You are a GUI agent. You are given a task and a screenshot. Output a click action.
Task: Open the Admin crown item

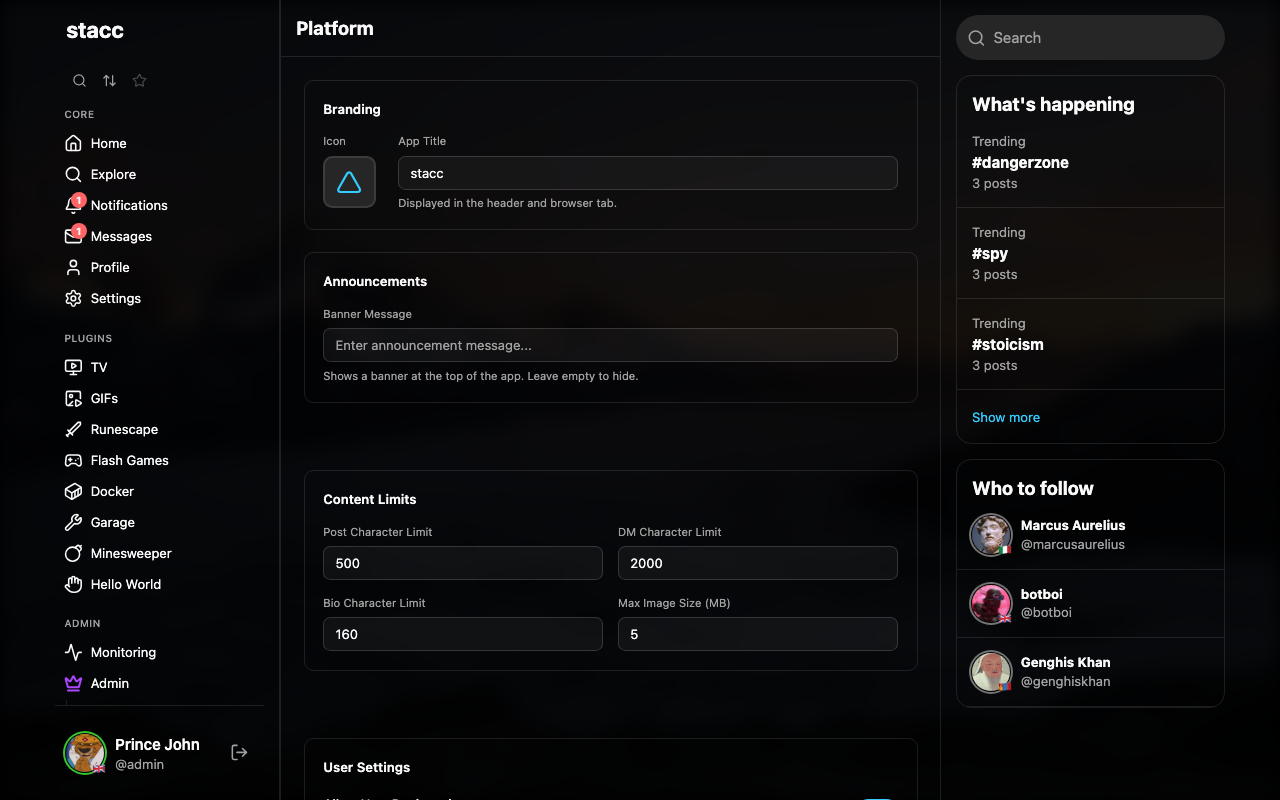click(x=109, y=683)
